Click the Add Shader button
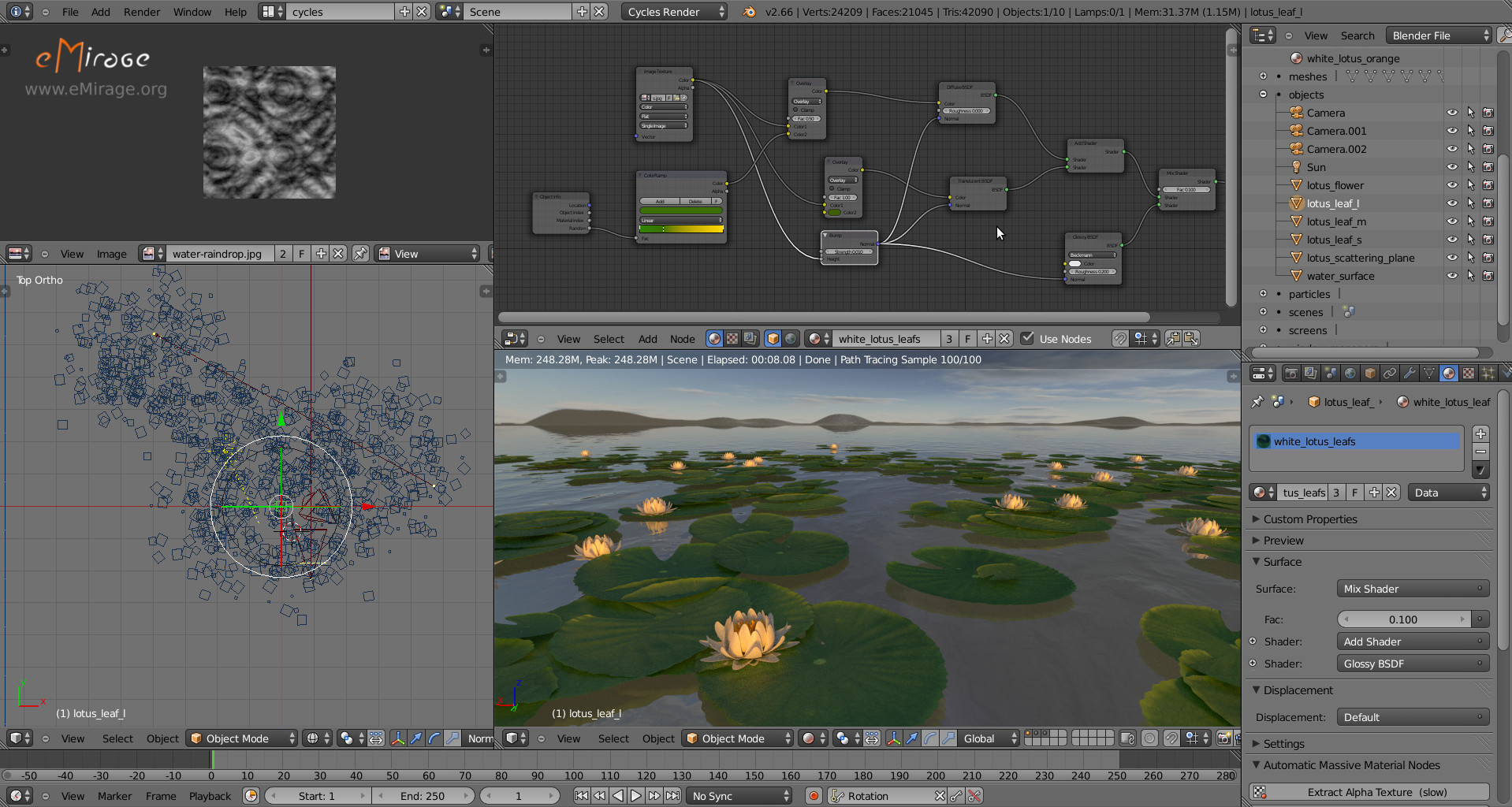 click(x=1413, y=642)
